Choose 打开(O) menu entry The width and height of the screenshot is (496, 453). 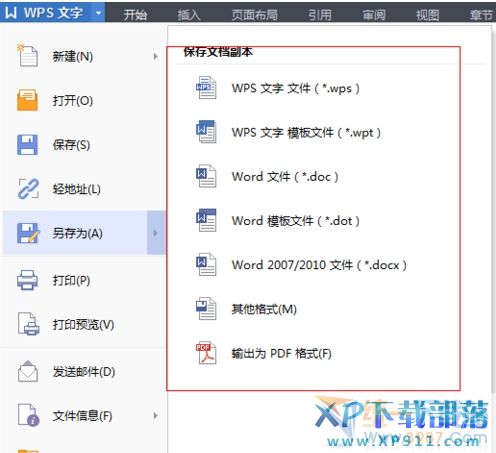[x=84, y=100]
